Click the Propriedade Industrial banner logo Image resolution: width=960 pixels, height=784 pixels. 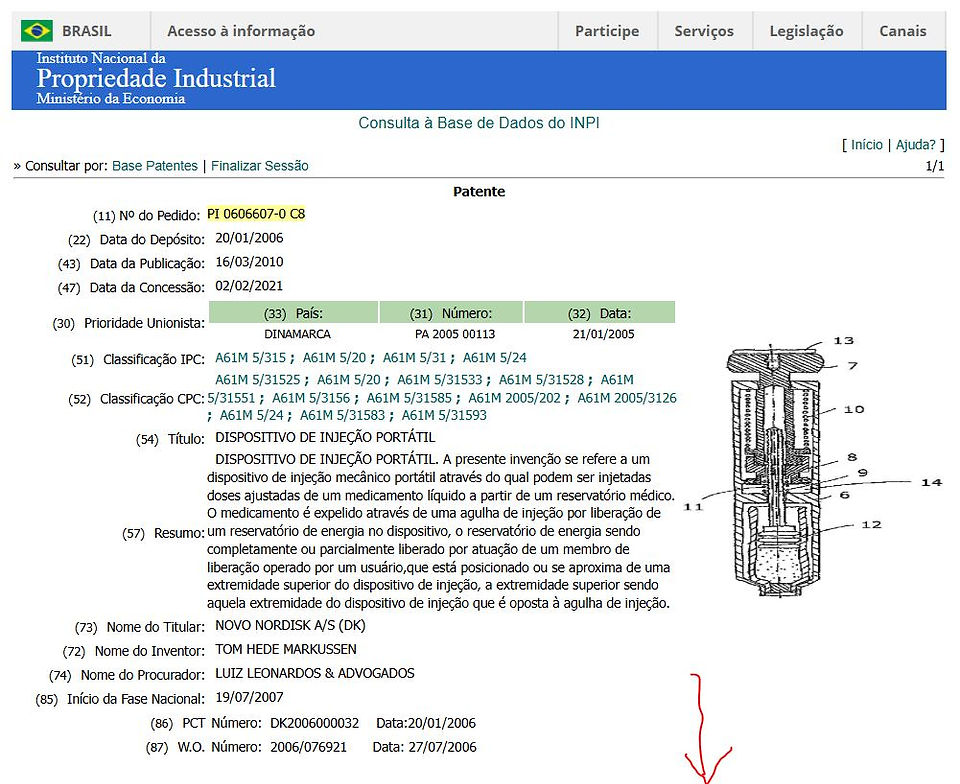[x=156, y=79]
